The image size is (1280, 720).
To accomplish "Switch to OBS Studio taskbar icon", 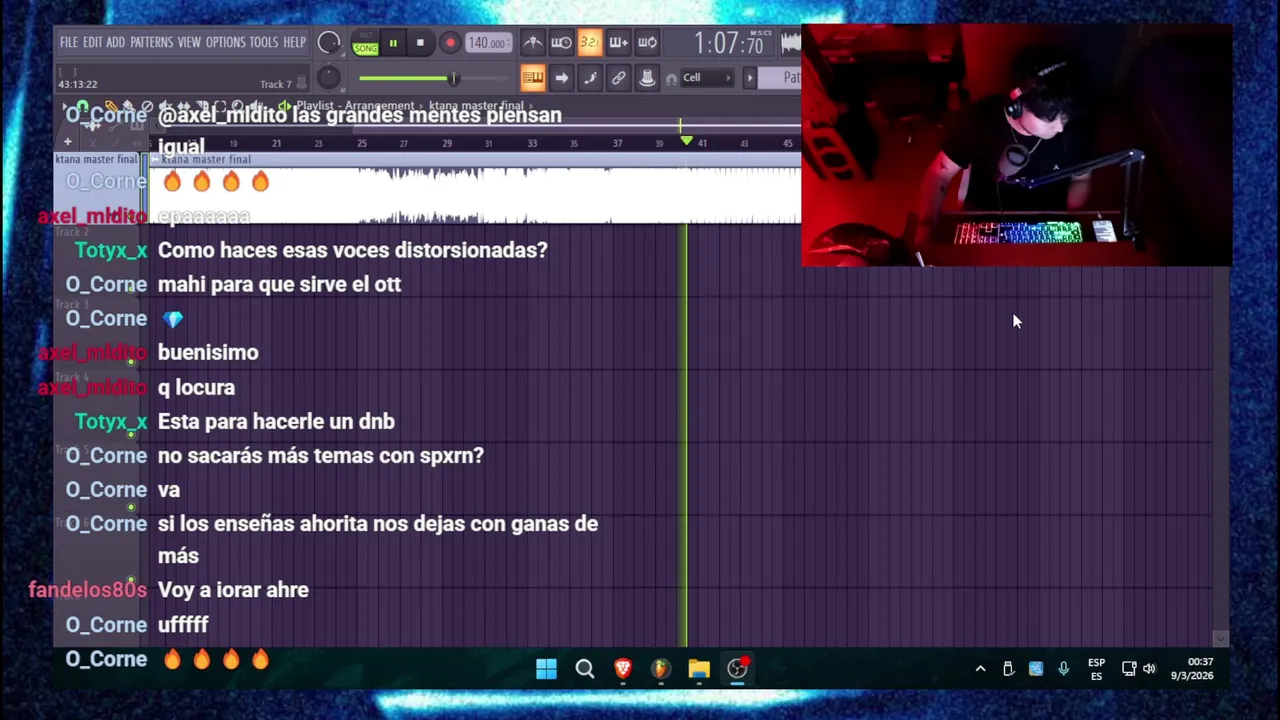I will coord(737,669).
